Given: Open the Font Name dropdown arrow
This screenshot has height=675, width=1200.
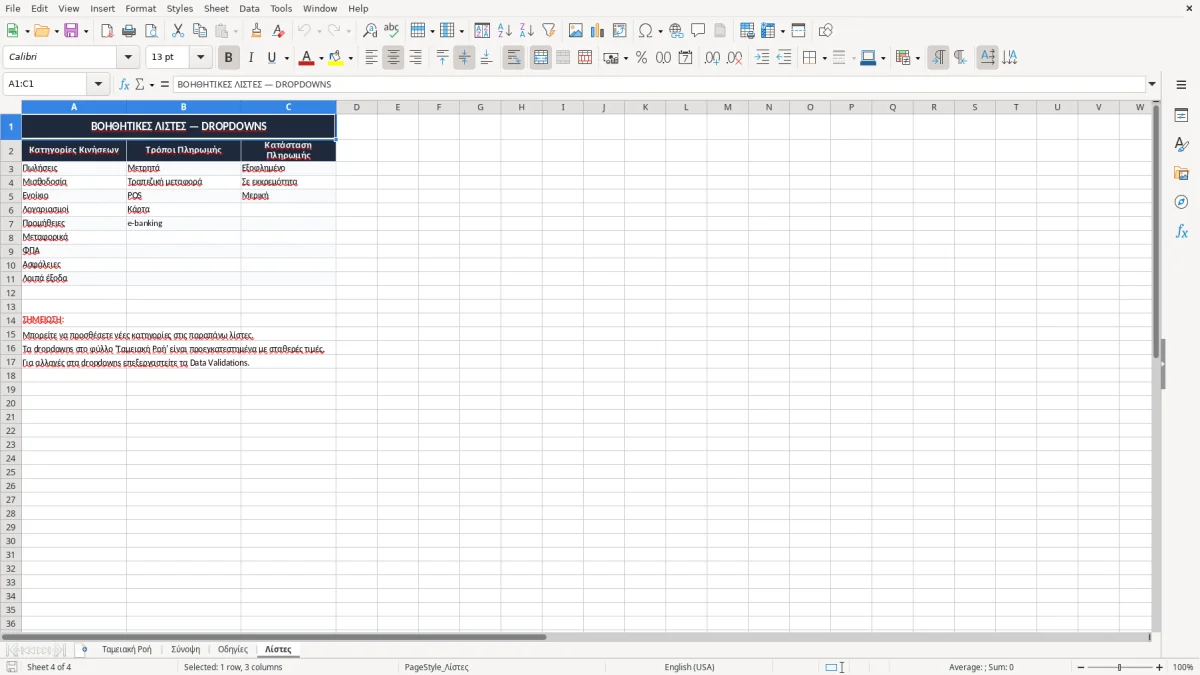Looking at the screenshot, I should (128, 58).
